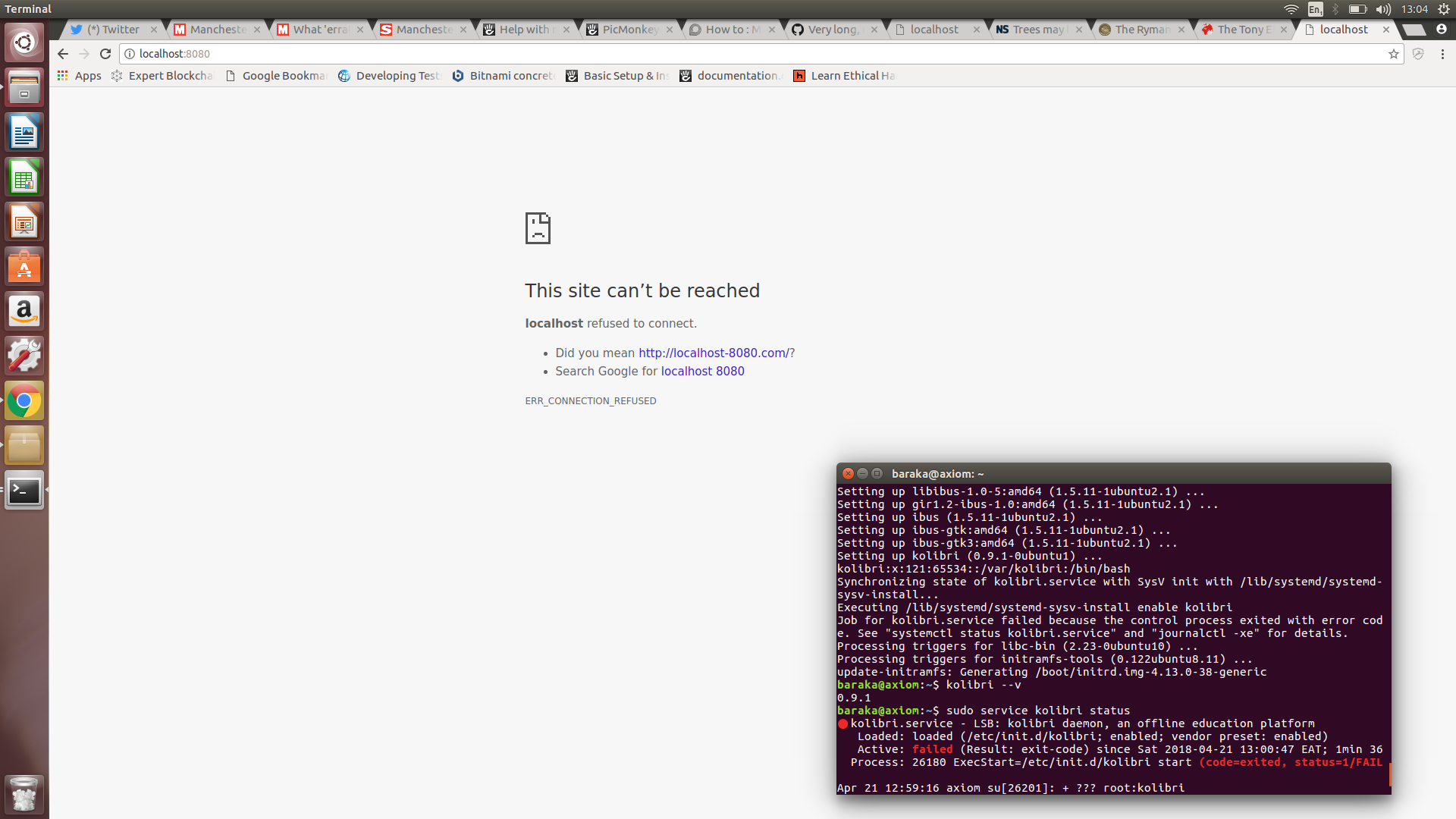The image size is (1456, 819).
Task: Open the Chrome three-dot menu
Action: pos(1442,54)
